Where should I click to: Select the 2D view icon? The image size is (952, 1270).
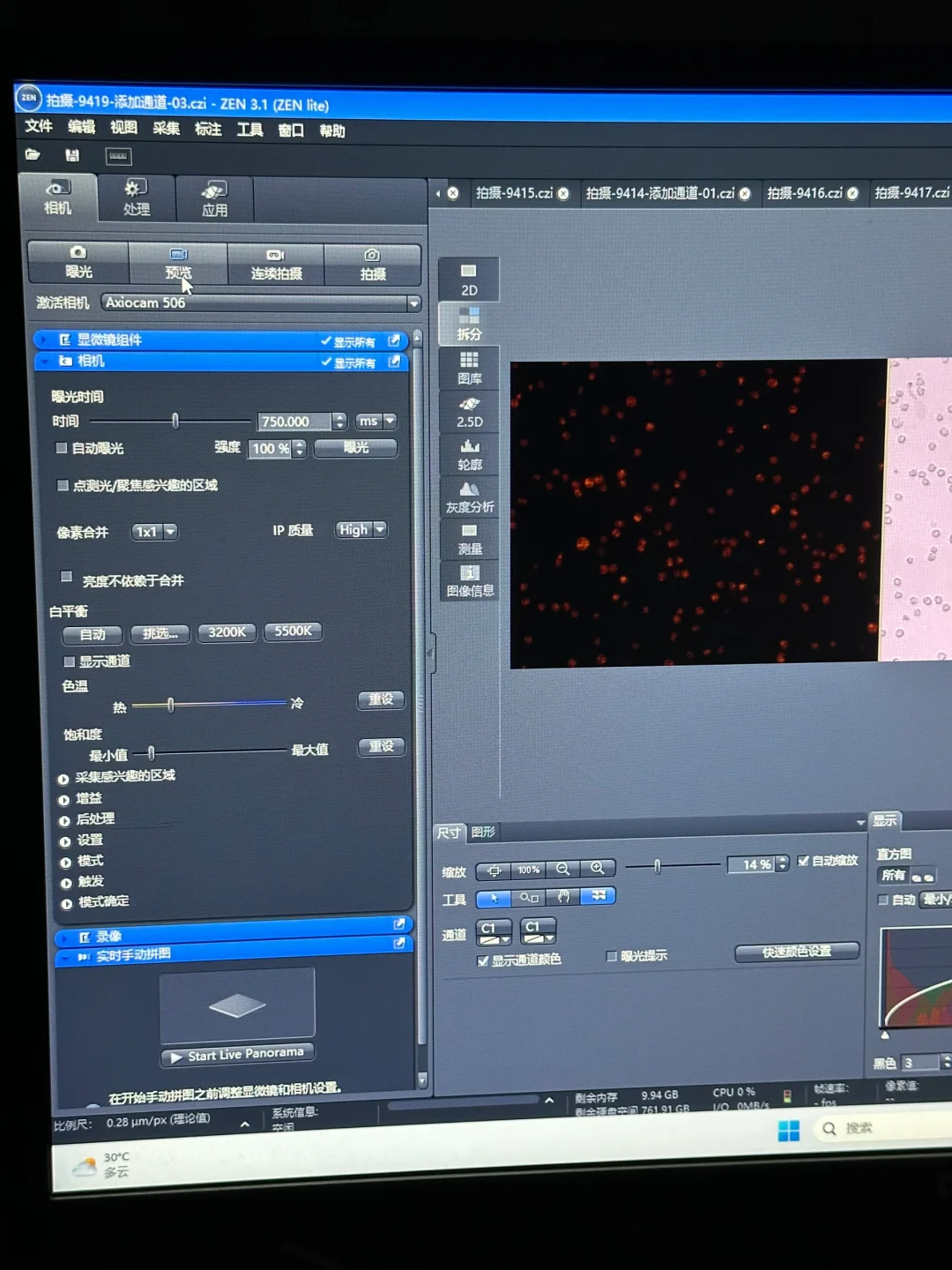[469, 279]
